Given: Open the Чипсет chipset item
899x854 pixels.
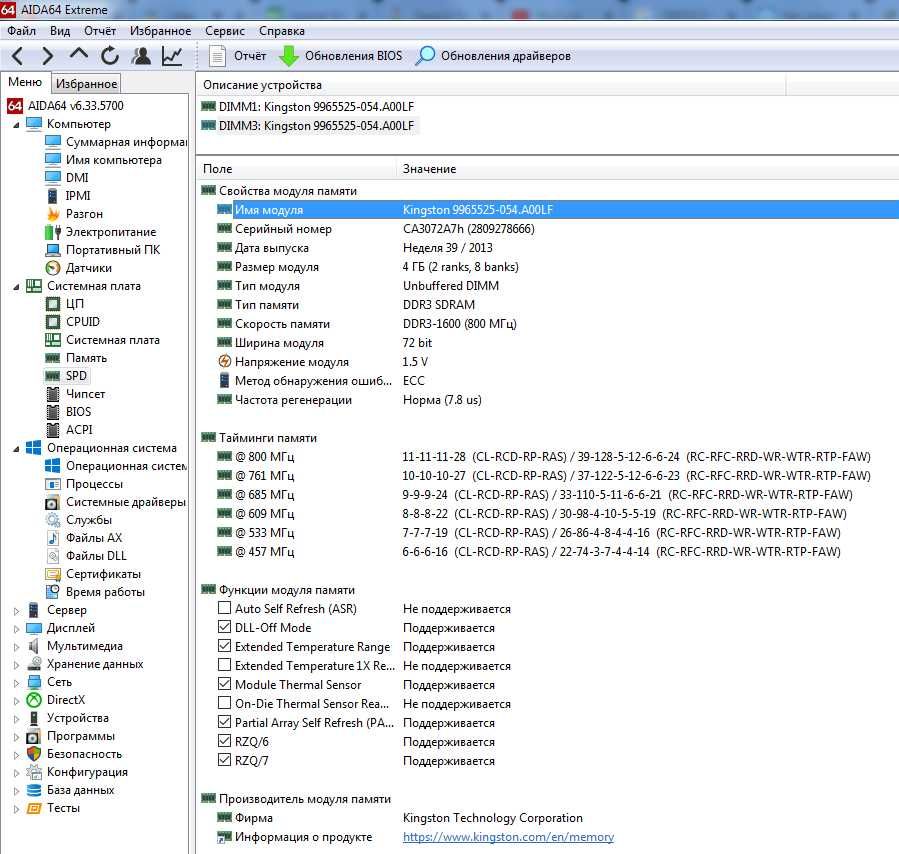Looking at the screenshot, I should 85,394.
